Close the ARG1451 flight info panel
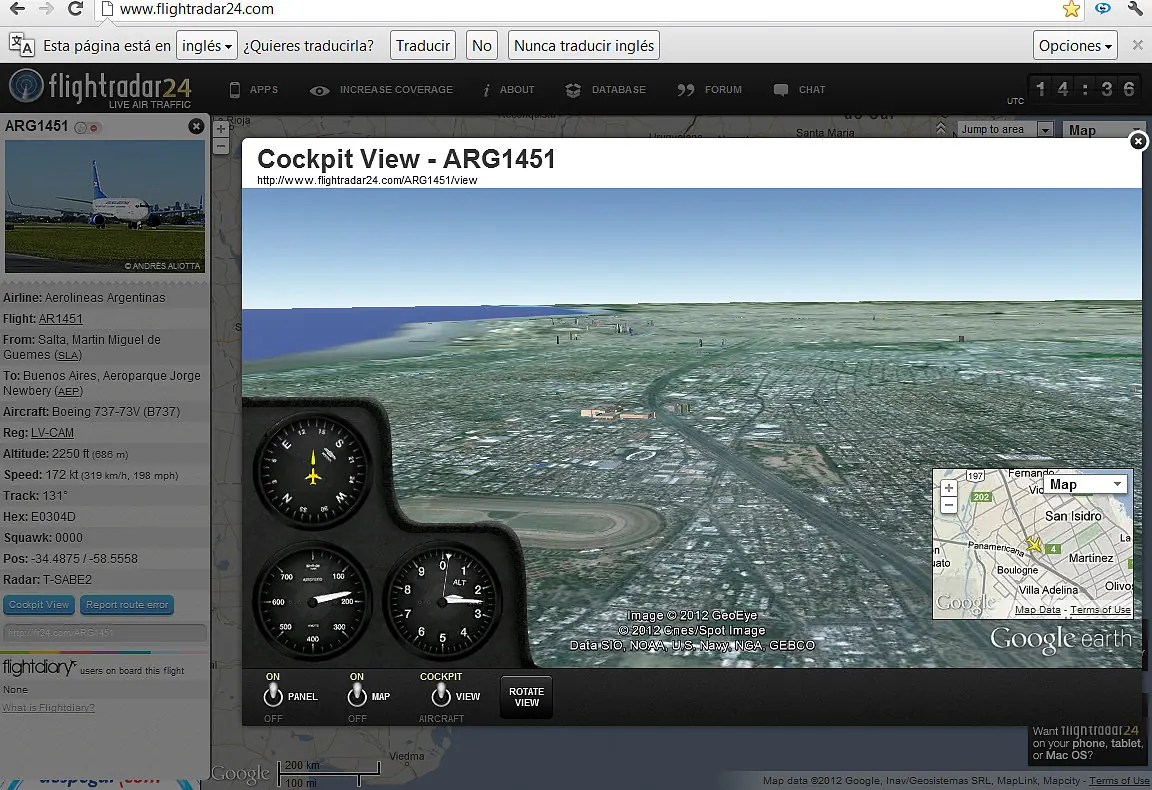 point(196,126)
